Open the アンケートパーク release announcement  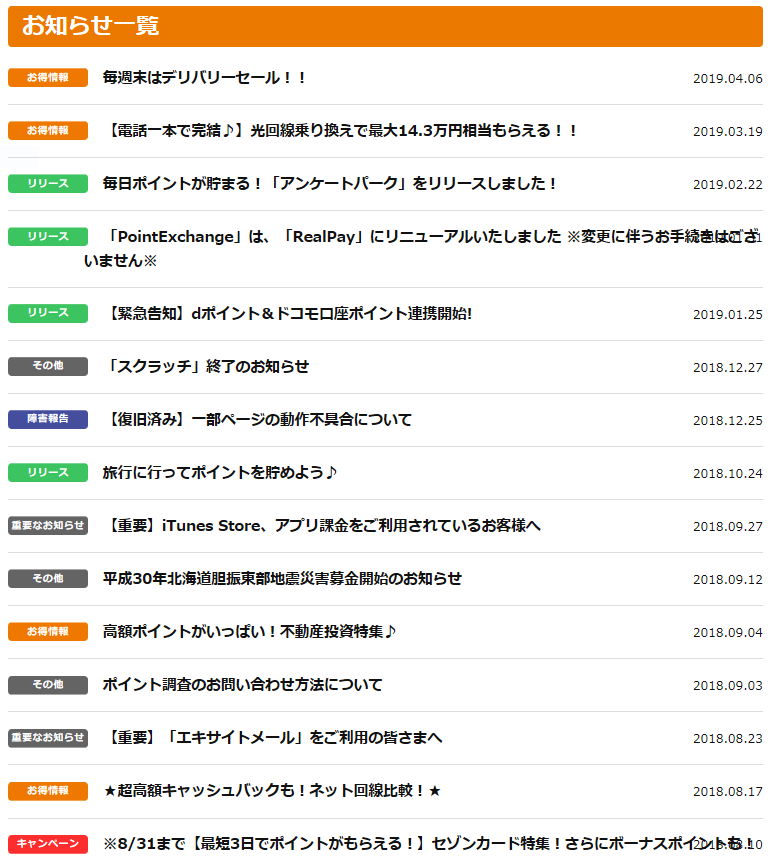pos(329,184)
